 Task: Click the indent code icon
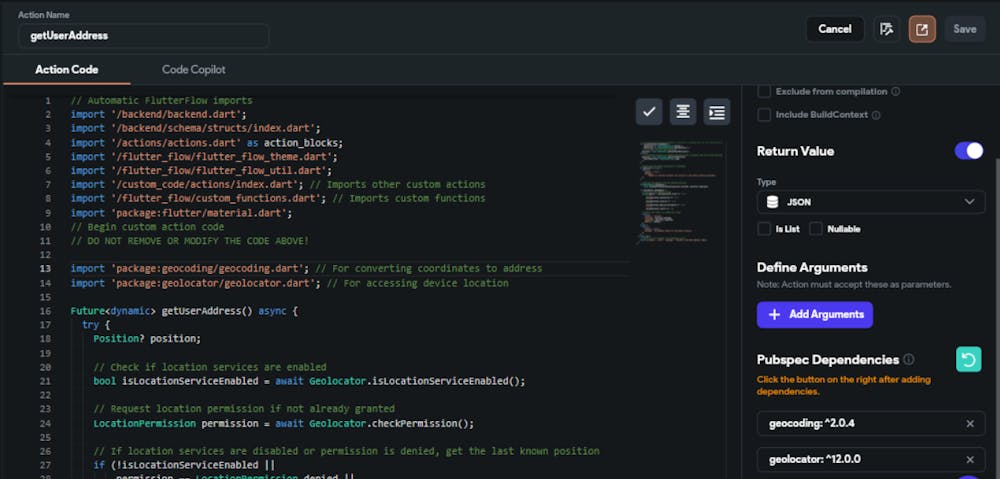coord(716,112)
